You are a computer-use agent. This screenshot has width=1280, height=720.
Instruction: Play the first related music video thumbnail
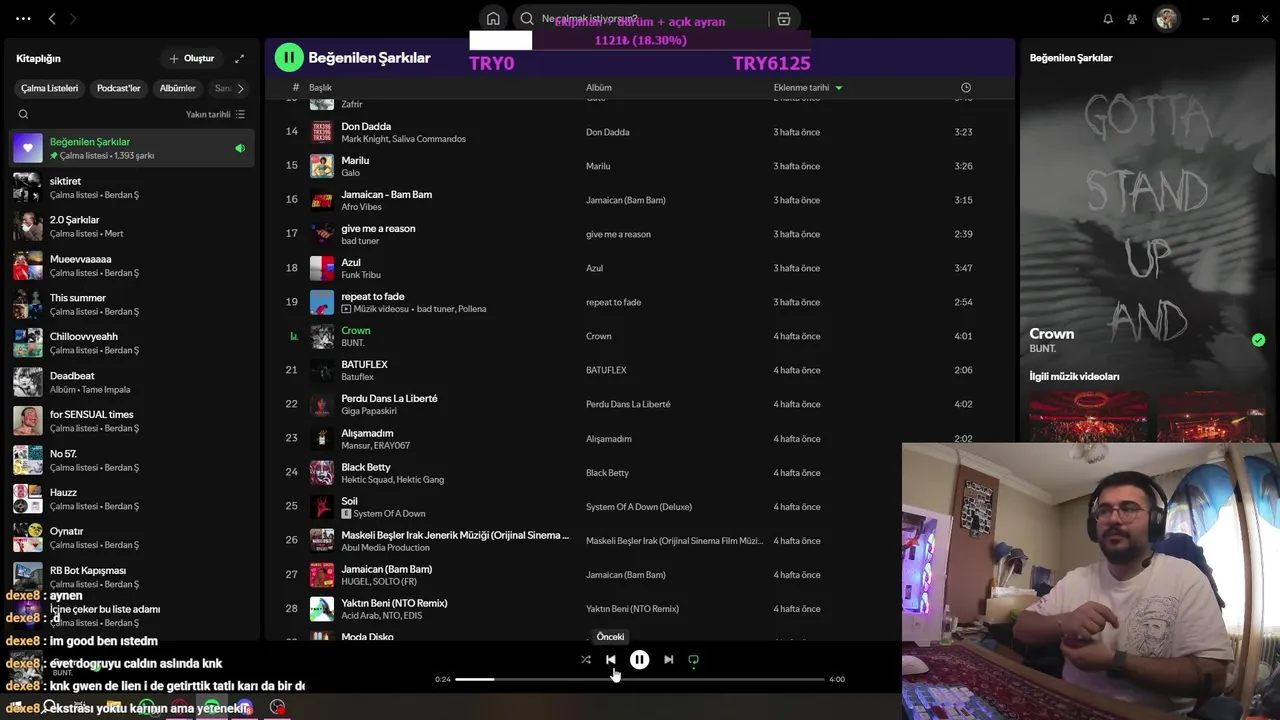coord(1088,416)
